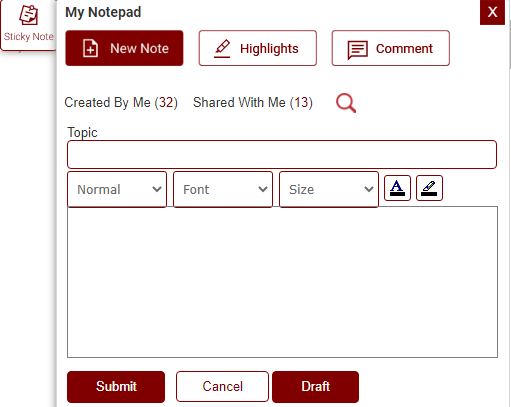This screenshot has width=511, height=407.
Task: Click inside the note body text area
Action: click(x=282, y=282)
